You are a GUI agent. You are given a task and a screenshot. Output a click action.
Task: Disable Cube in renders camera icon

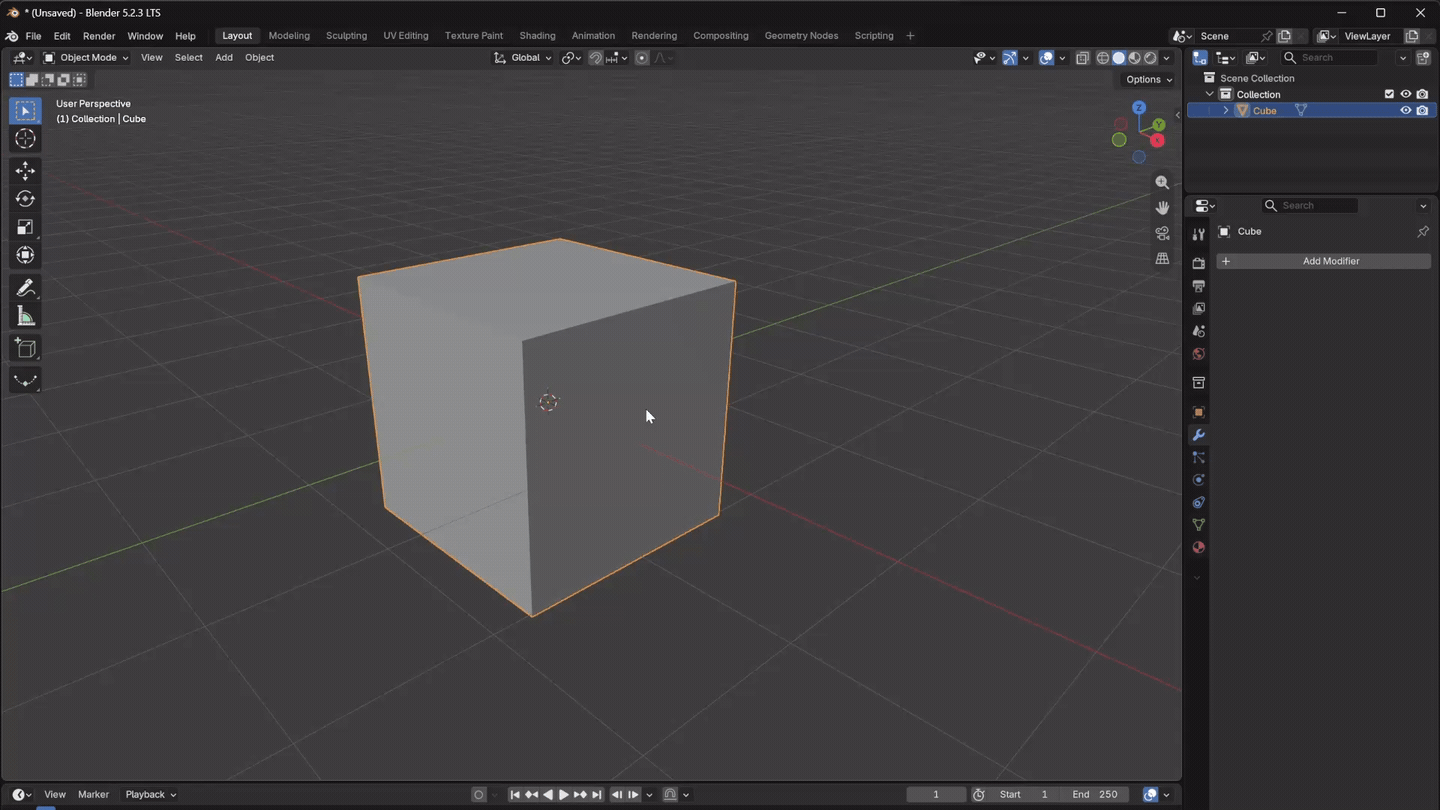[1422, 111]
